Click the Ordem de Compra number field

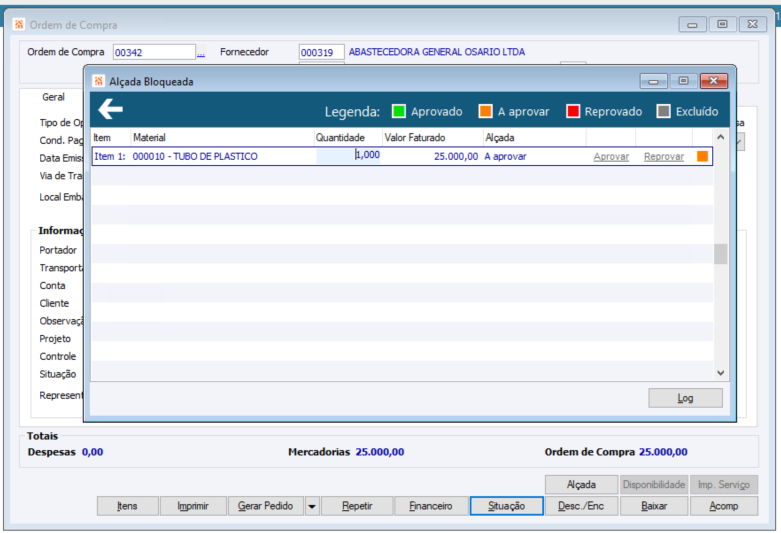click(154, 52)
